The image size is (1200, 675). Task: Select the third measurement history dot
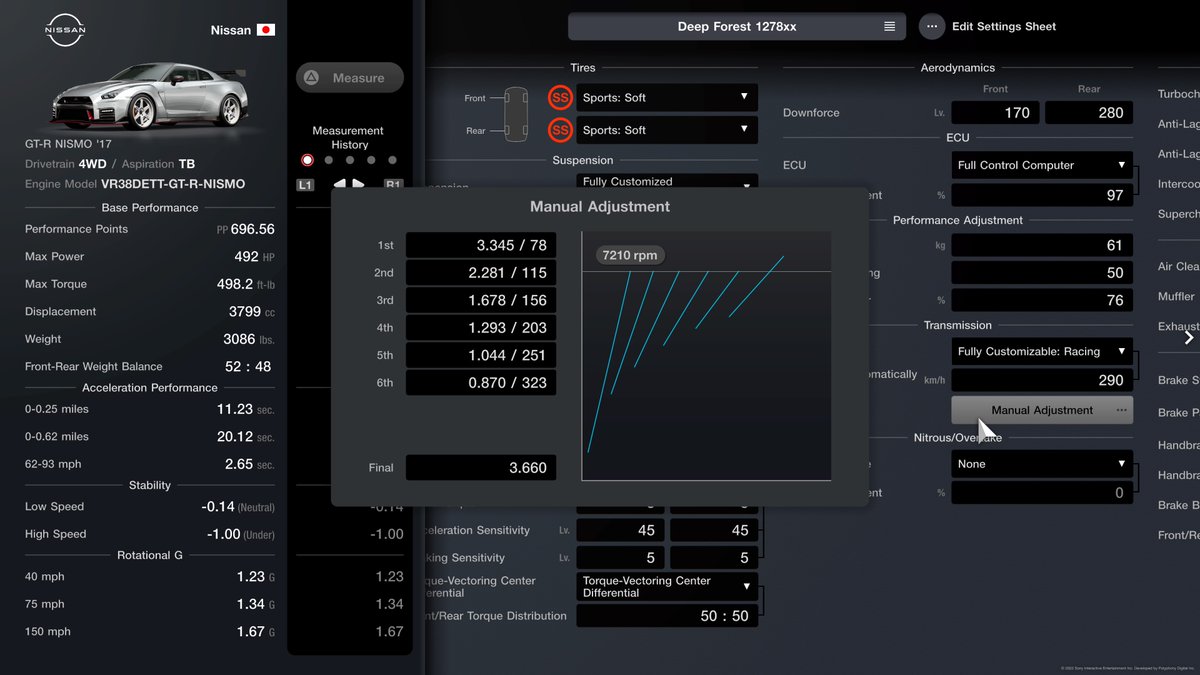[x=350, y=160]
